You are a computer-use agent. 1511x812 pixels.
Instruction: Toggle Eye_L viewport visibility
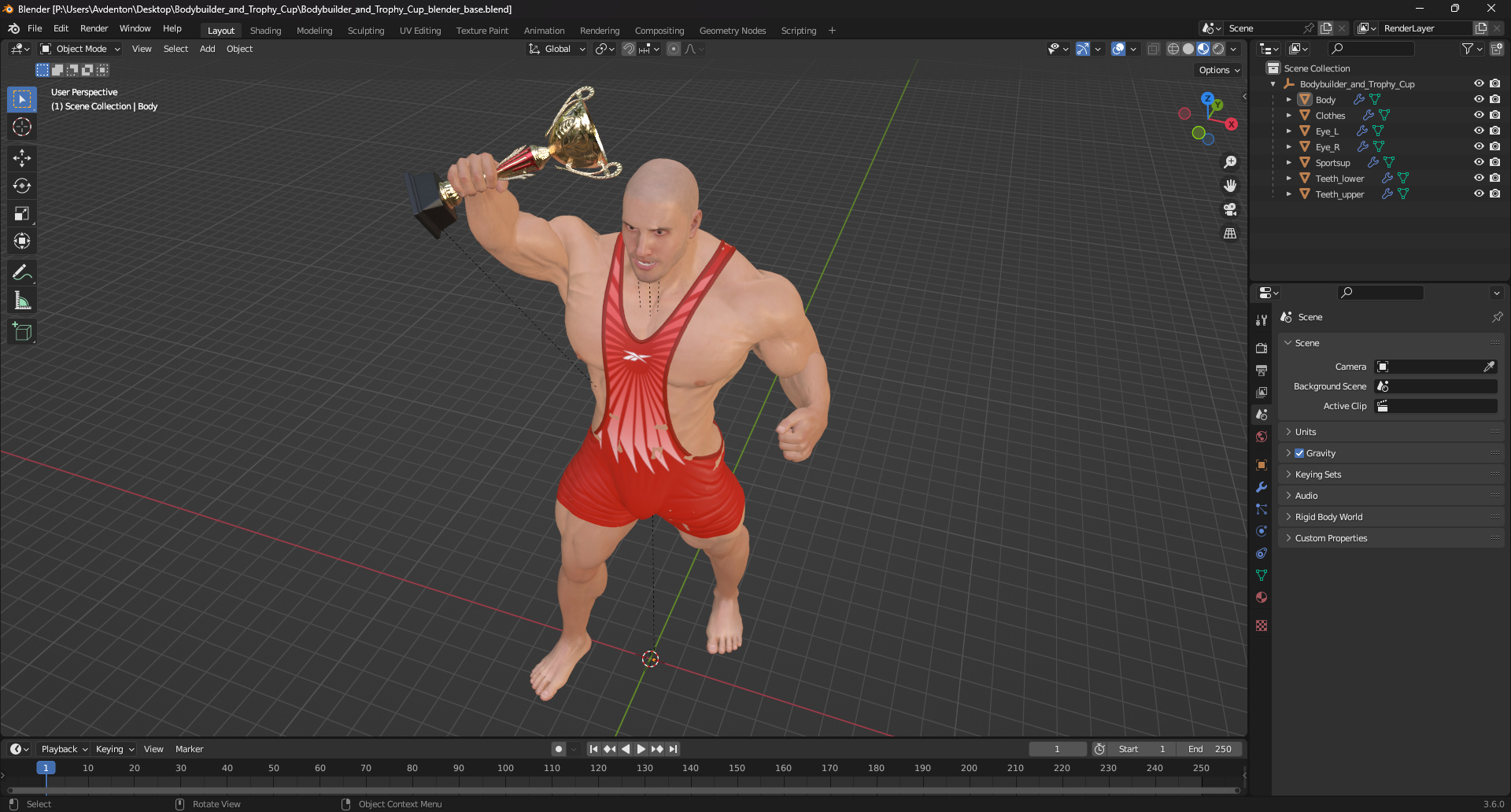1479,131
